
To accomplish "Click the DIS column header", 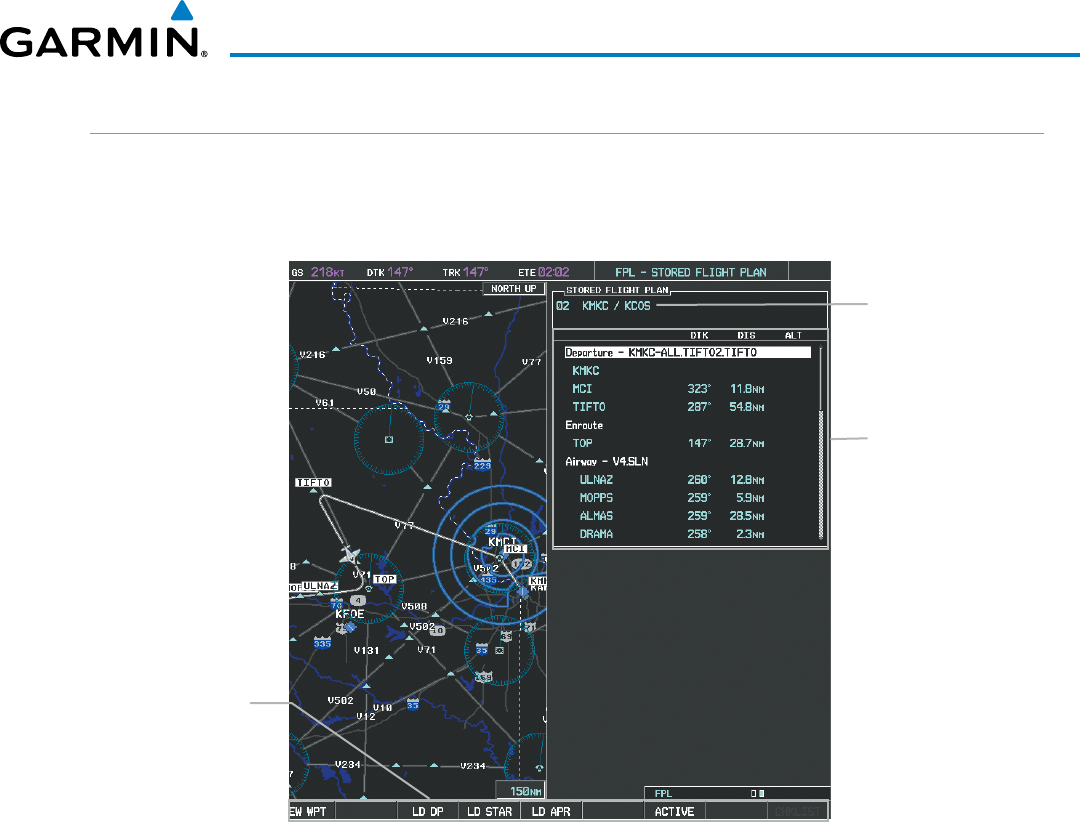I will 747,336.
